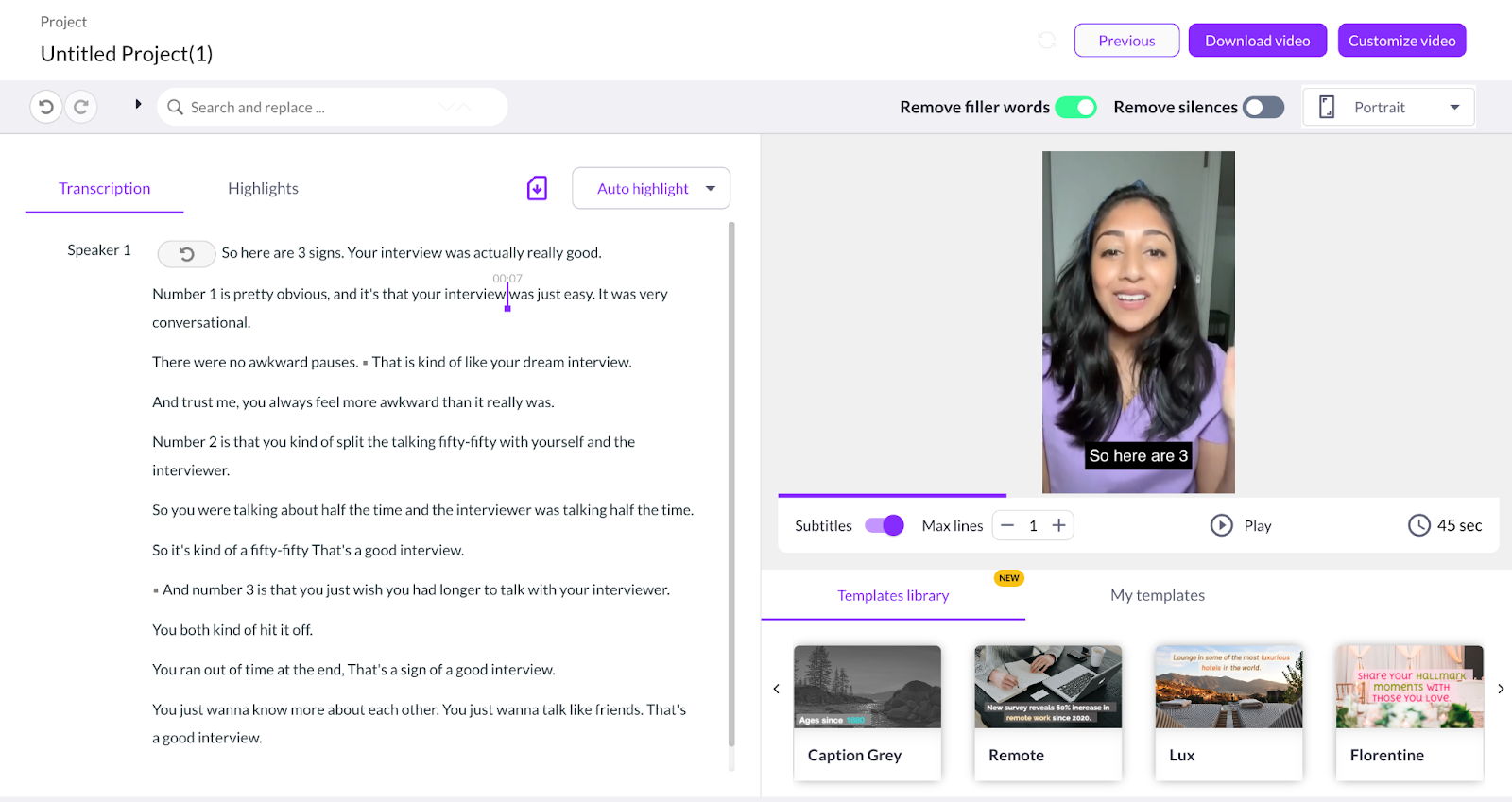Open the Portrait orientation dropdown
This screenshot has height=802, width=1512.
(x=1388, y=107)
